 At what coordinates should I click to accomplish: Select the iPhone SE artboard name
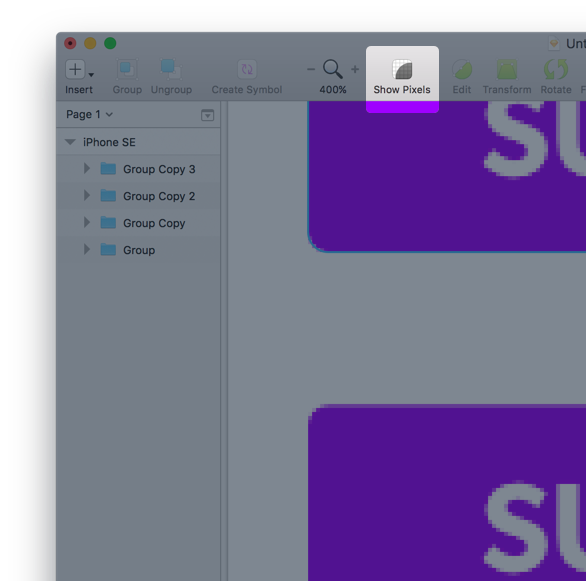pos(109,142)
